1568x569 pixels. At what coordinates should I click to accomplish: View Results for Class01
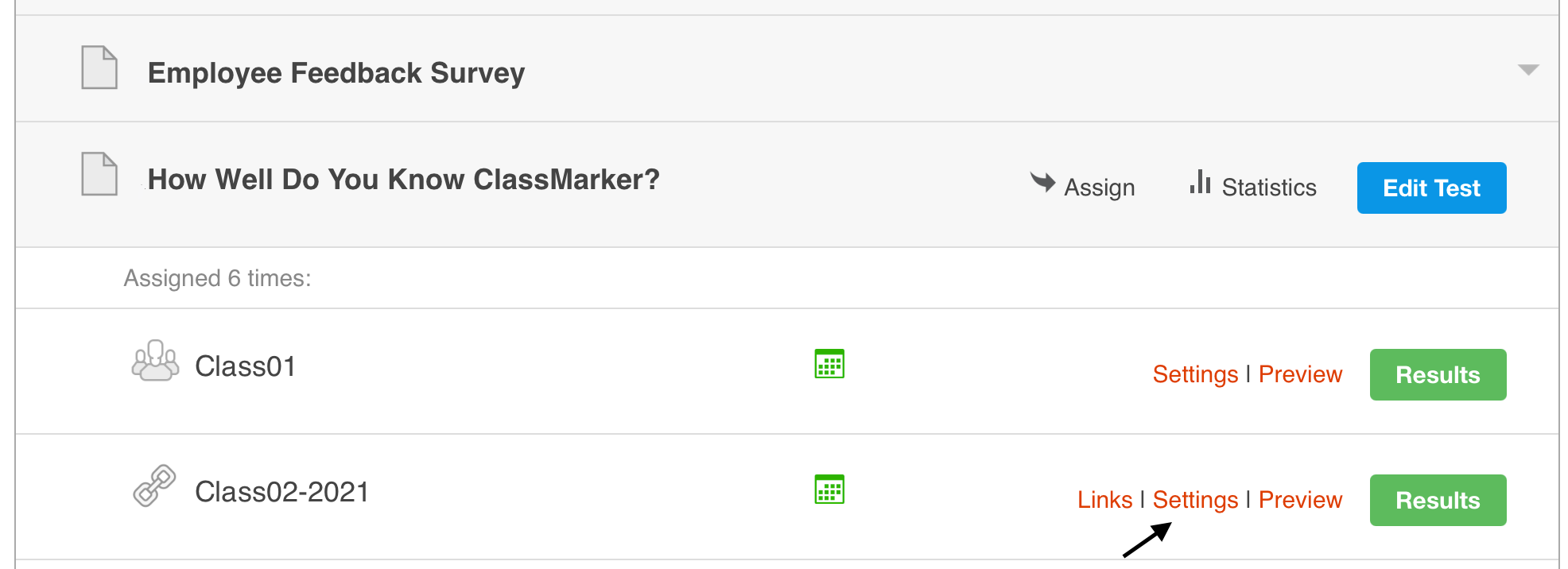point(1438,374)
